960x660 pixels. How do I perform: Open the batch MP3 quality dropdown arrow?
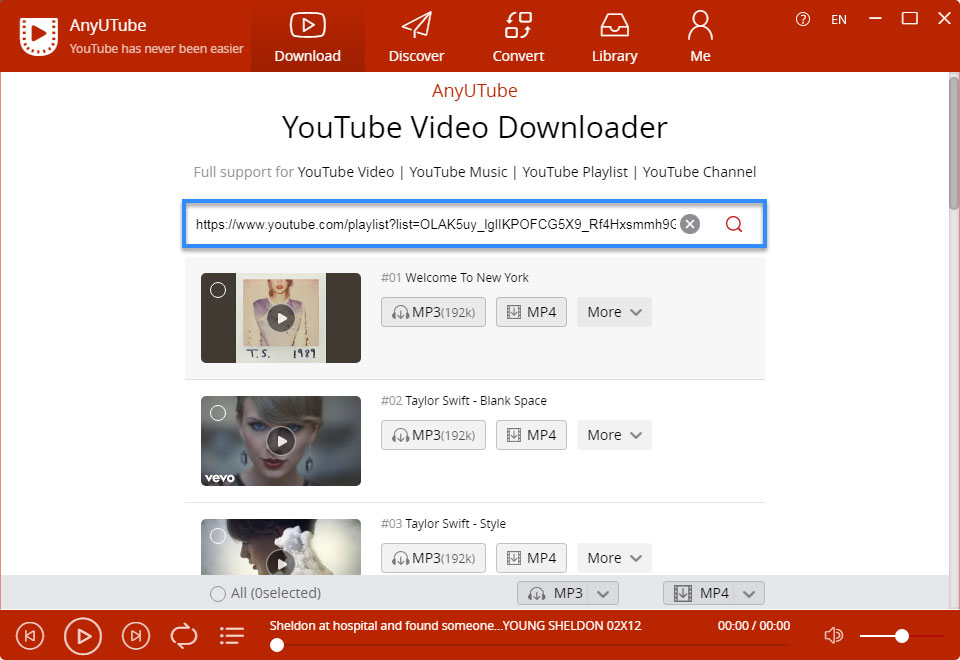603,593
